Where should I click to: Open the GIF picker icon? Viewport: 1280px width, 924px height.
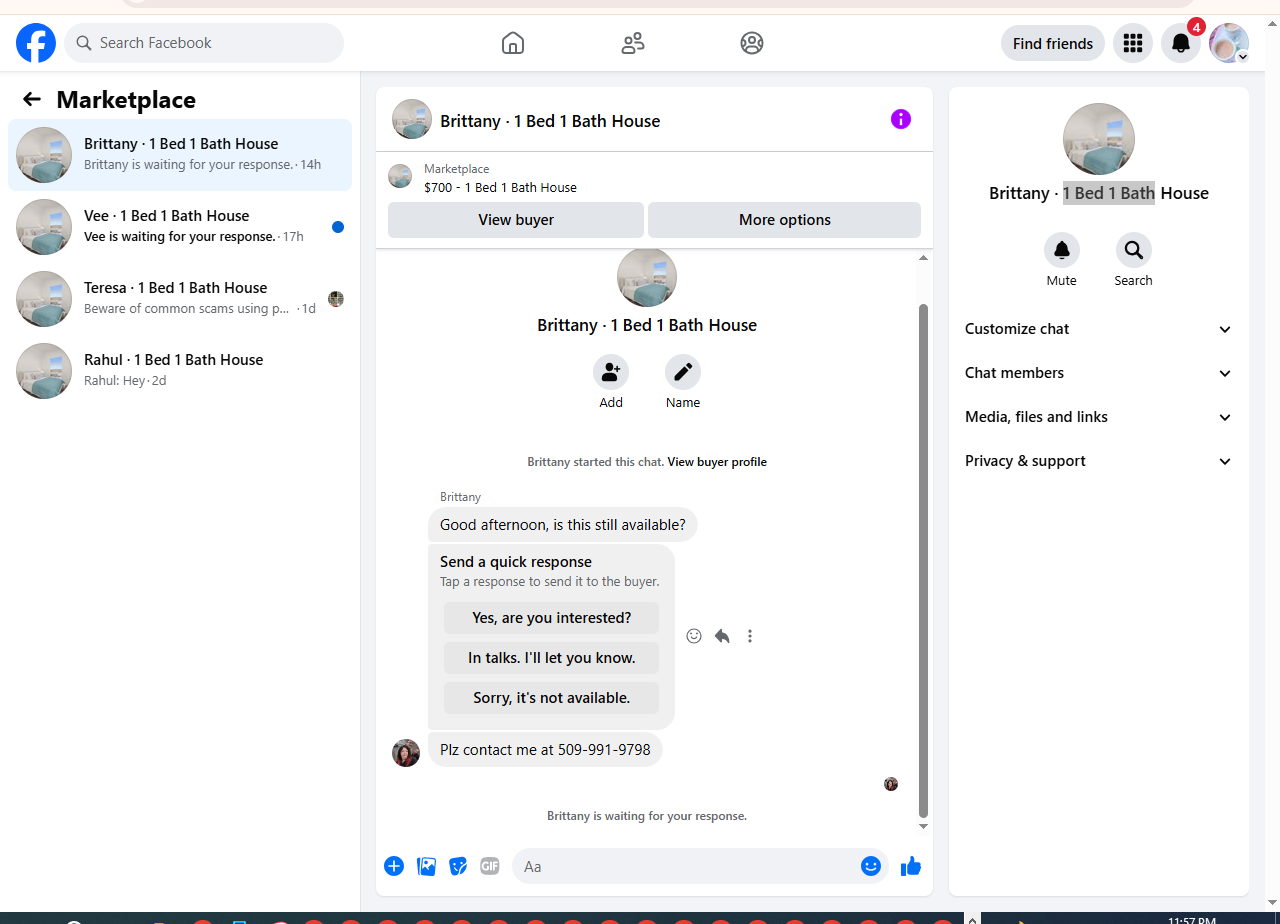490,866
